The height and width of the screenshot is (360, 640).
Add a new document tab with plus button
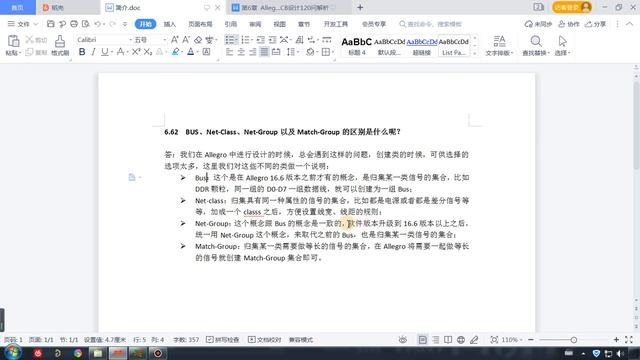click(360, 7)
